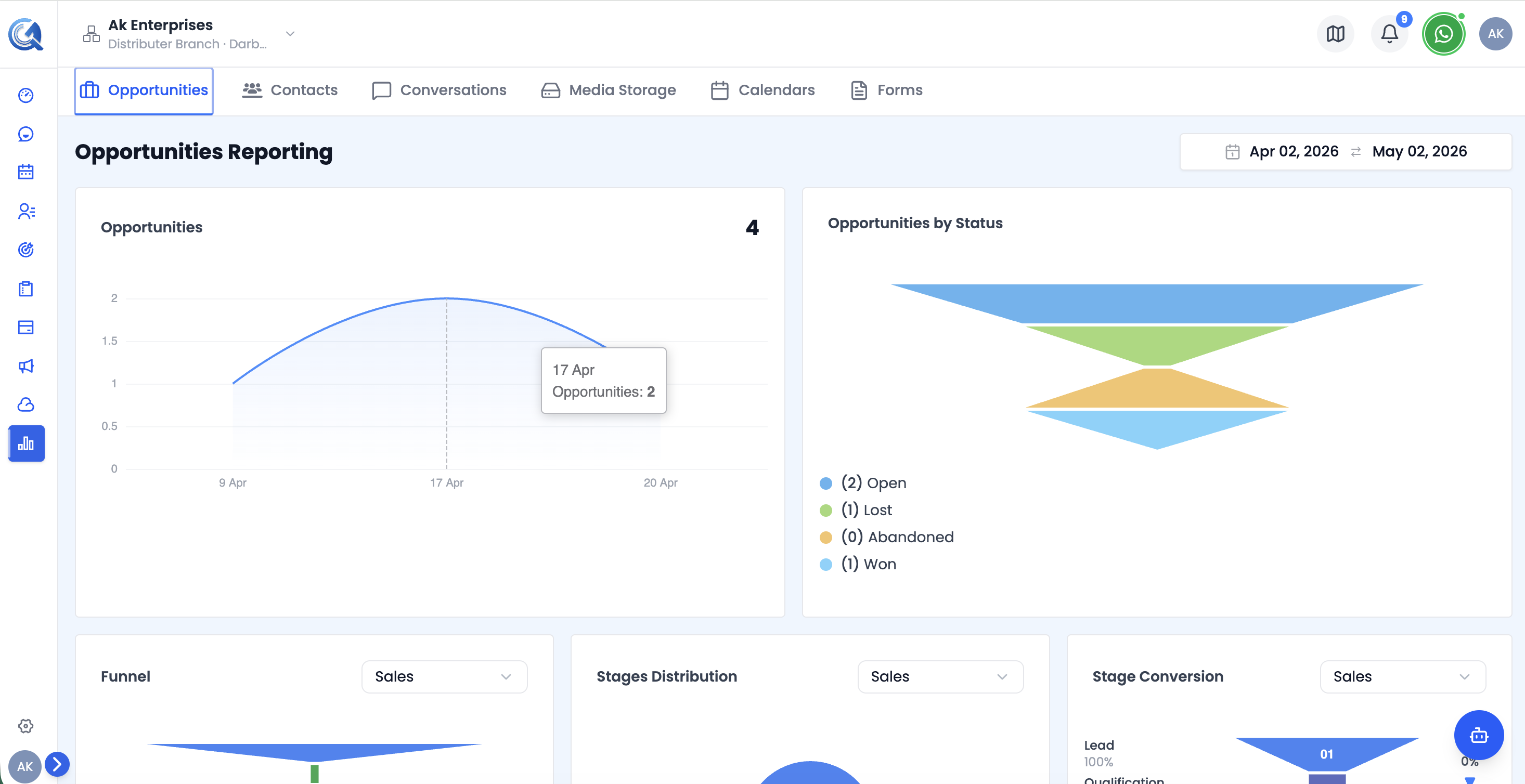Open the settings gear icon in sidebar
Screen dimensions: 1525x784
[25, 726]
